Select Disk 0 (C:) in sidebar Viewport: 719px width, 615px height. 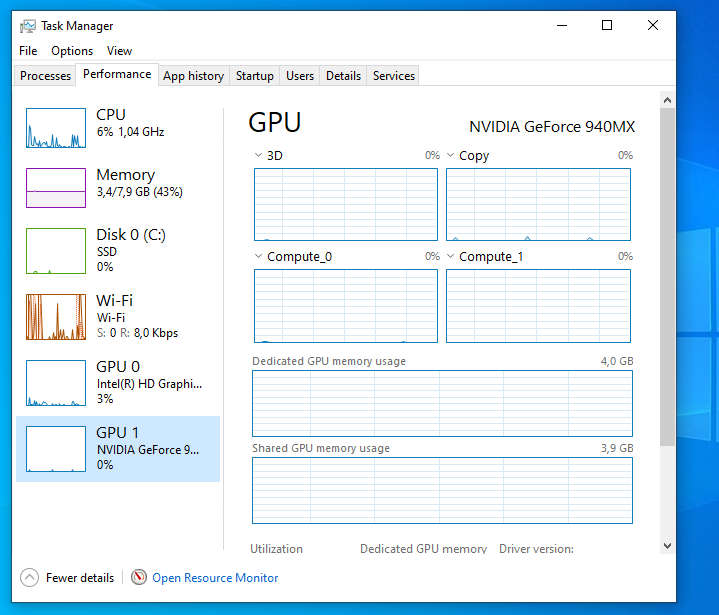point(130,235)
